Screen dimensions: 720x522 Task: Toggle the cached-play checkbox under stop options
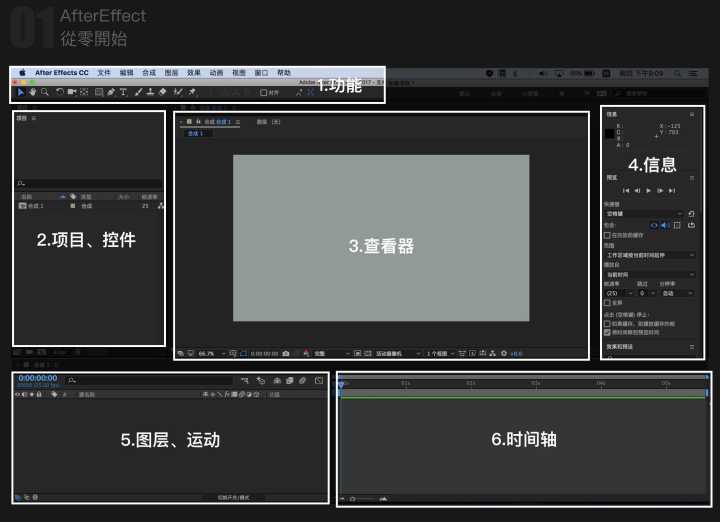pyautogui.click(x=607, y=324)
